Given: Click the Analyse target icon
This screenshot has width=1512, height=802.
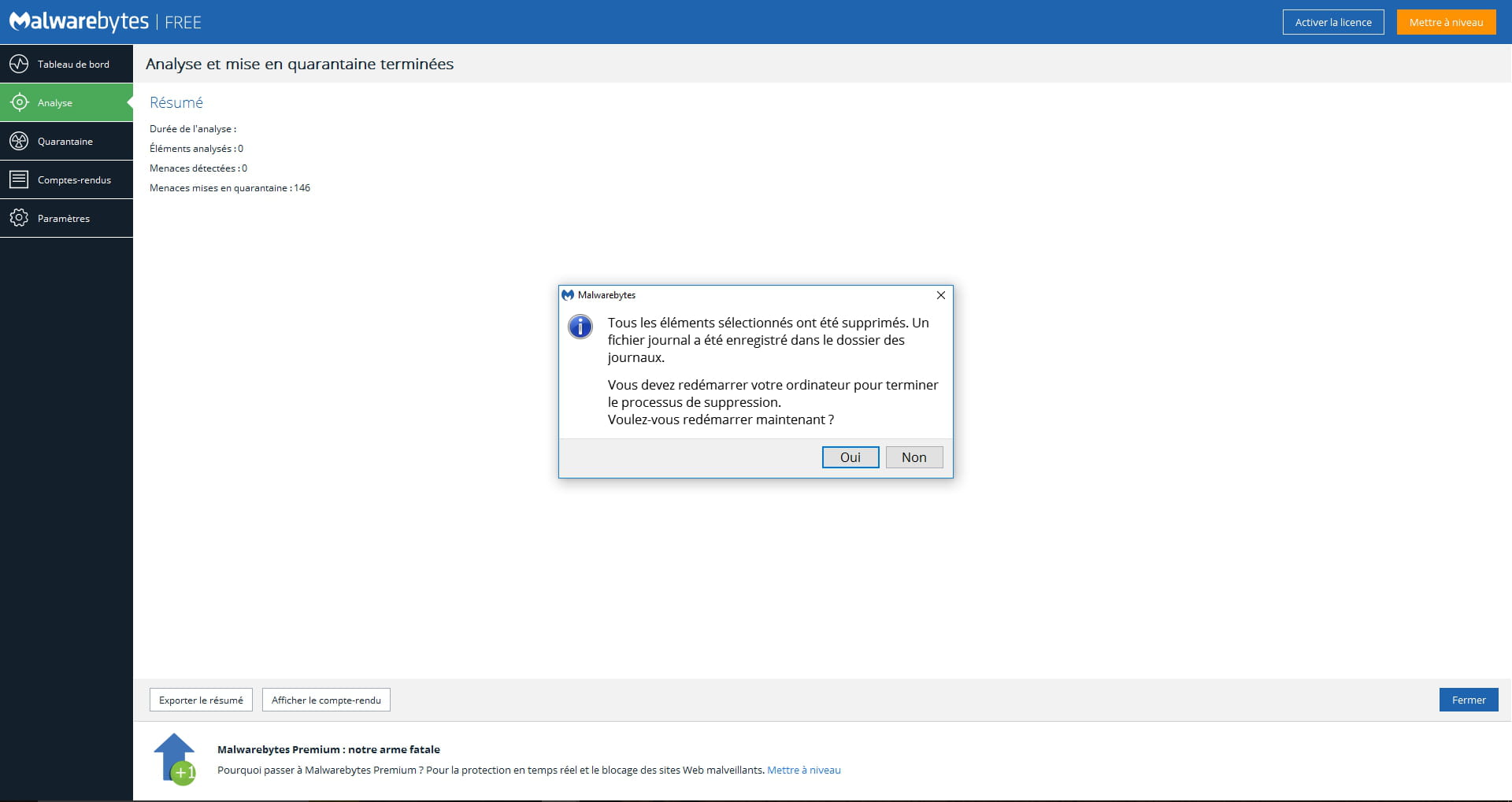Looking at the screenshot, I should tap(19, 102).
